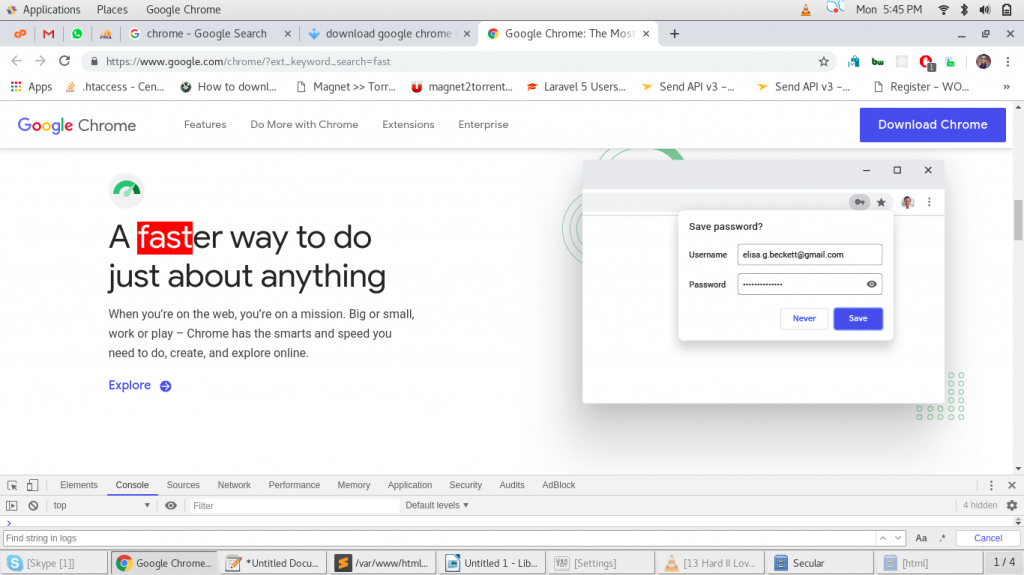Open the Gmail pinned tab
This screenshot has height=575, width=1024.
tap(48, 33)
